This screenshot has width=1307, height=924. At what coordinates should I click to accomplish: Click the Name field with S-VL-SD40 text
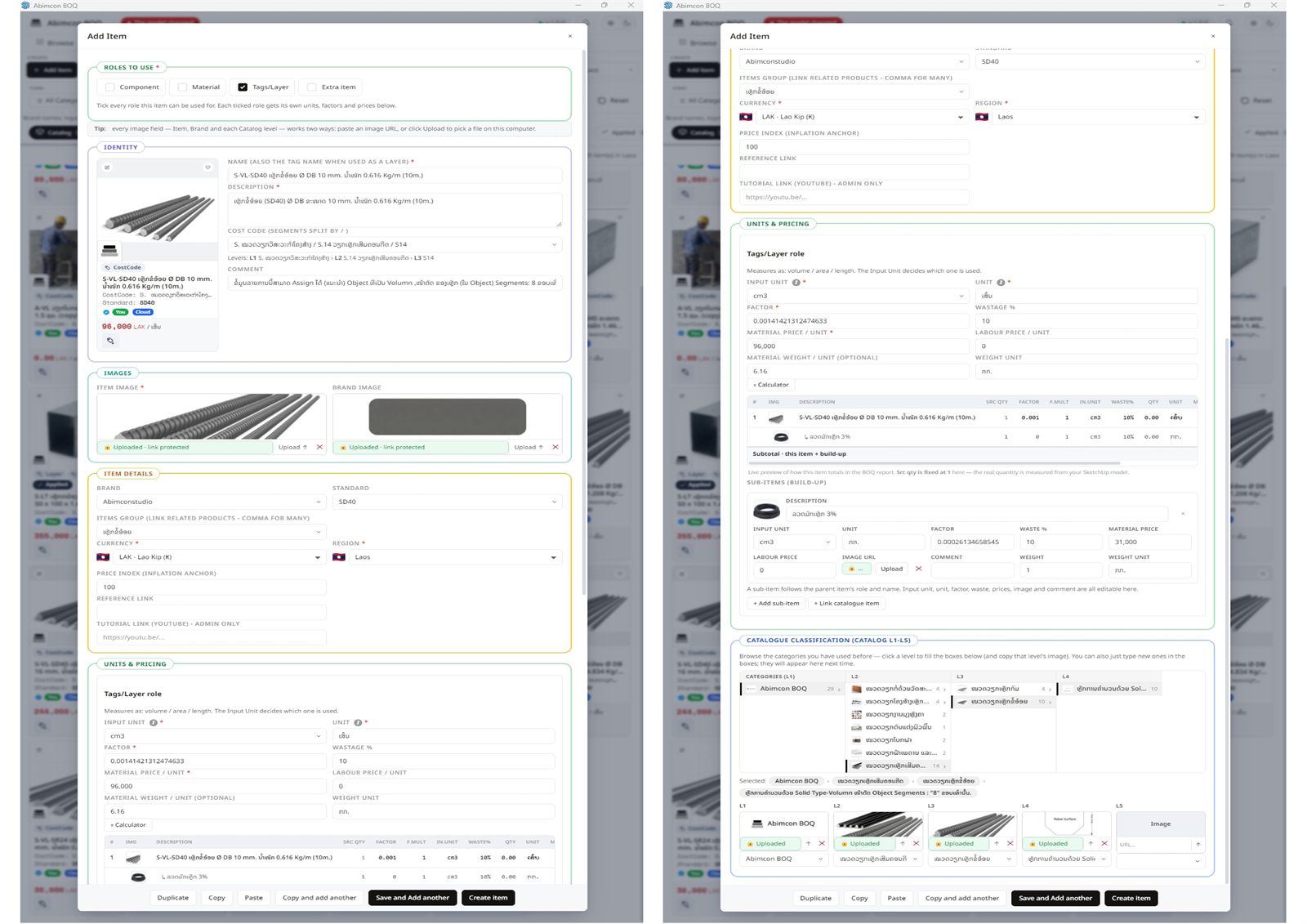pyautogui.click(x=395, y=175)
